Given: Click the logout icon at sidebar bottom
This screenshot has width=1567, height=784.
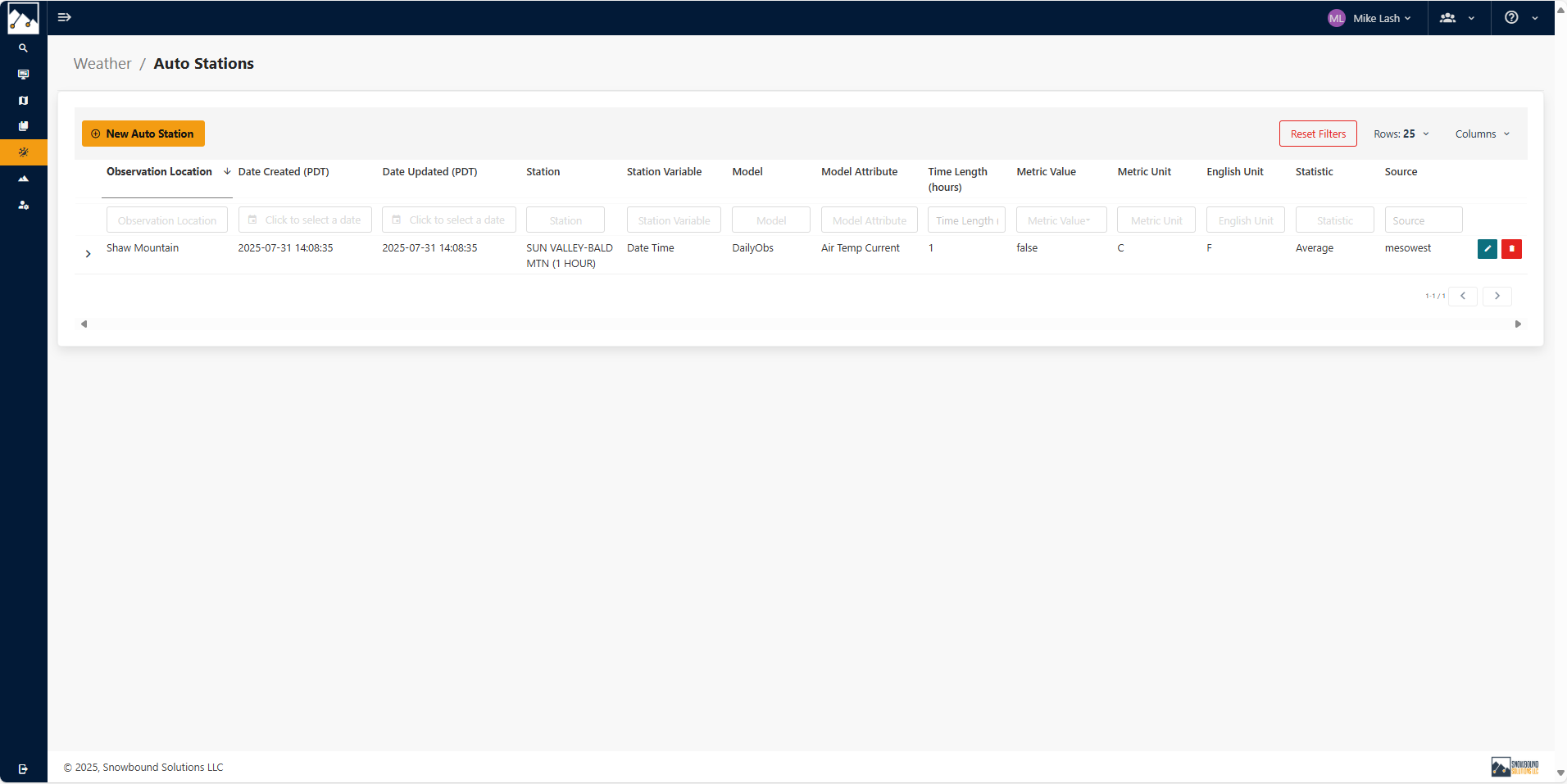Looking at the screenshot, I should [23, 769].
